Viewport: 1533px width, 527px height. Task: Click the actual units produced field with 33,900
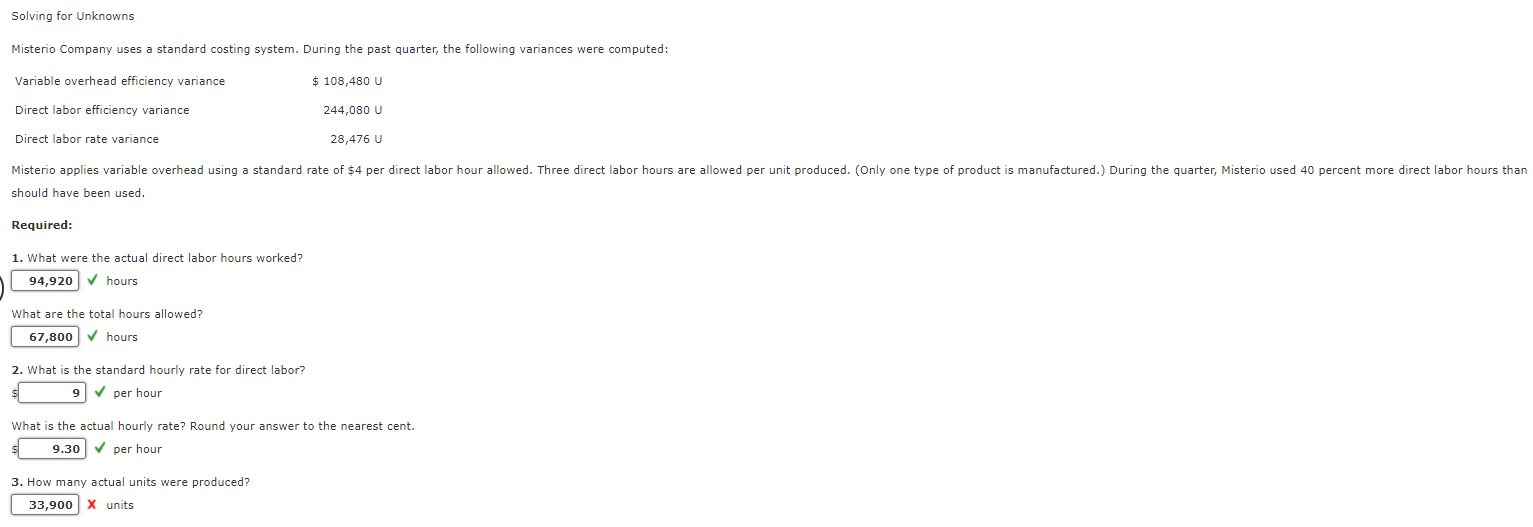(x=45, y=505)
